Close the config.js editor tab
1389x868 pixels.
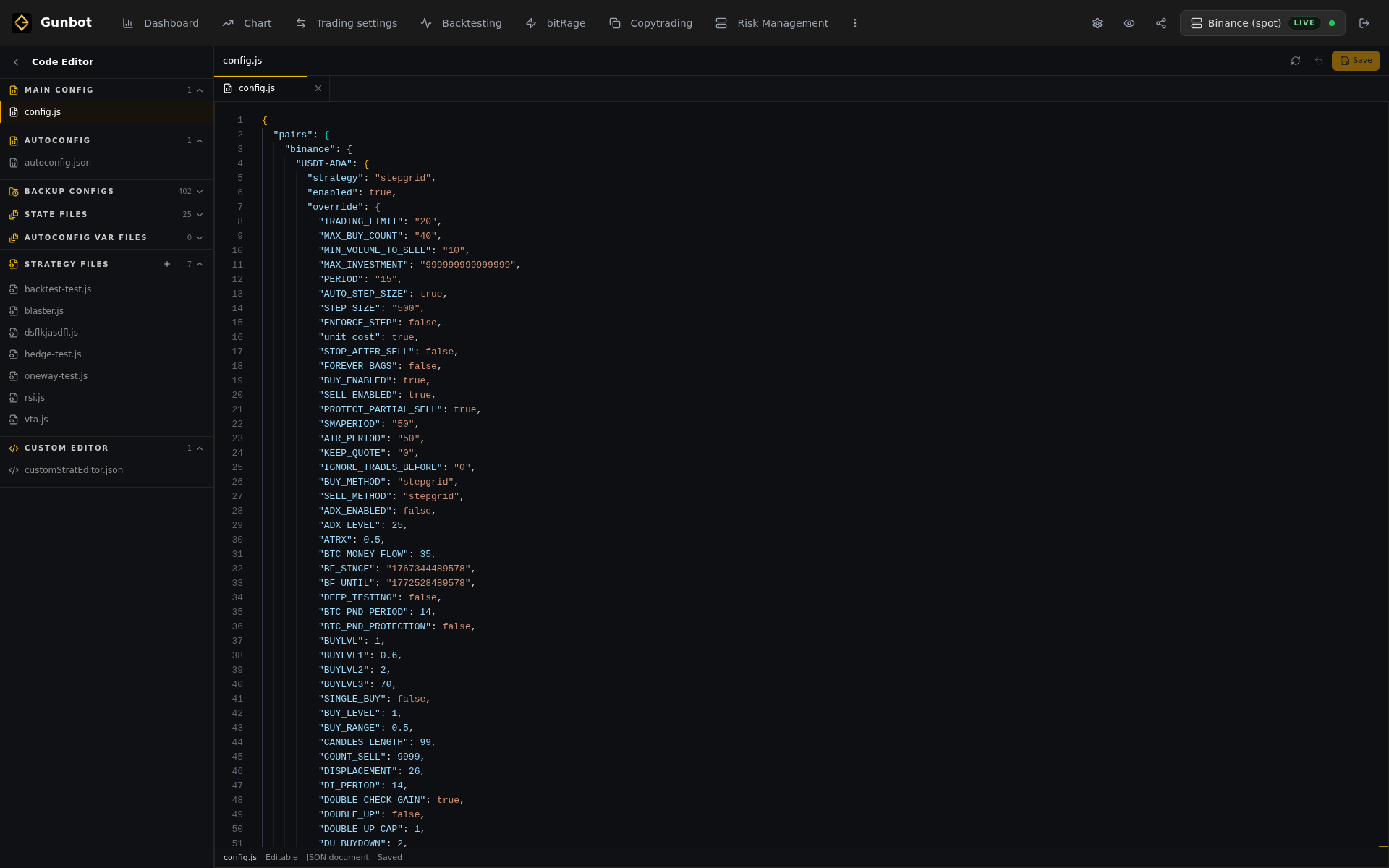318,88
